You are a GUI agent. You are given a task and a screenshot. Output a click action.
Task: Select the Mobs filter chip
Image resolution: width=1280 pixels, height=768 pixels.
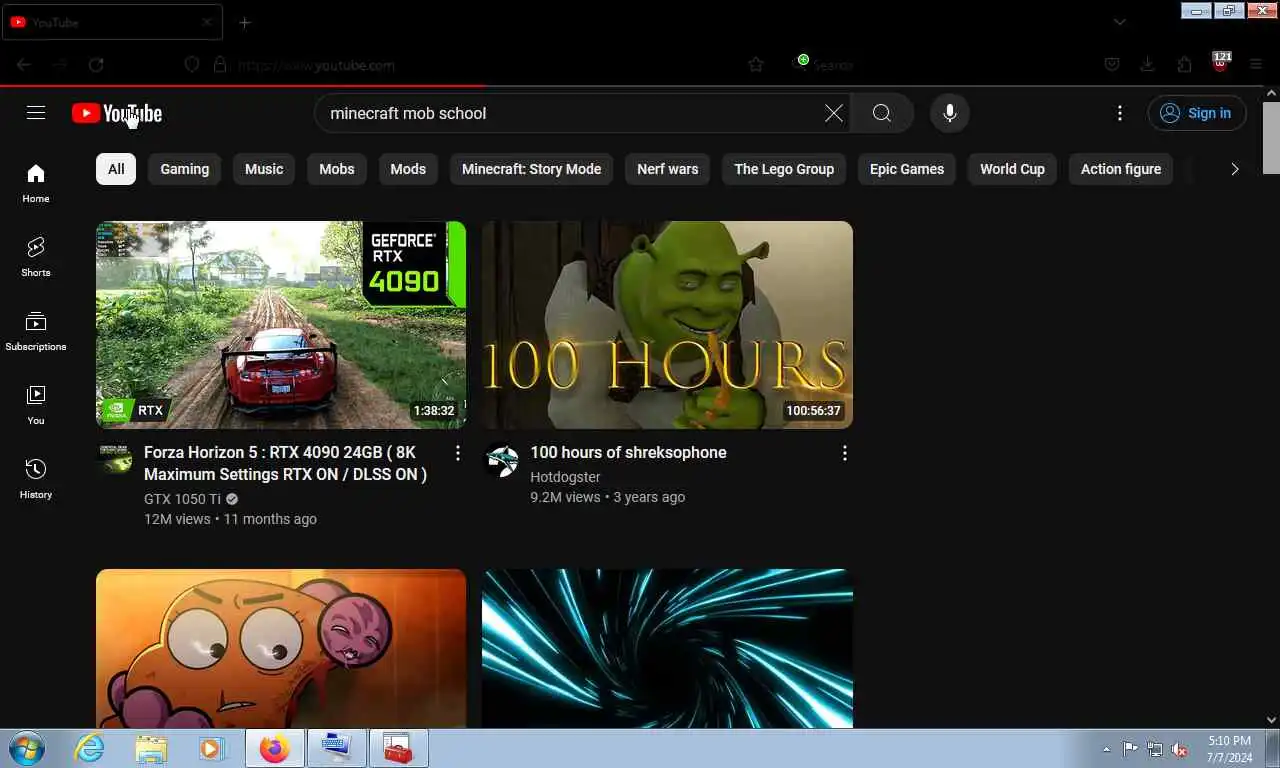pos(337,169)
